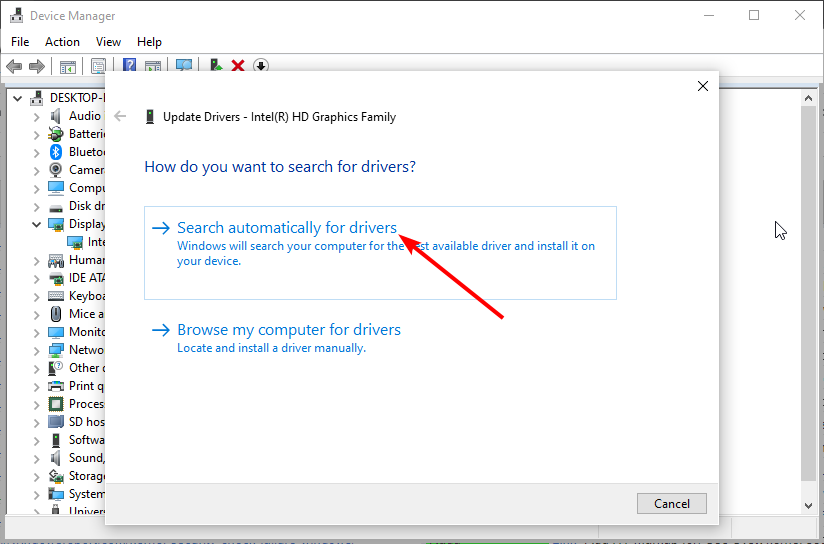Open the Help menu
824x544 pixels.
(x=149, y=42)
